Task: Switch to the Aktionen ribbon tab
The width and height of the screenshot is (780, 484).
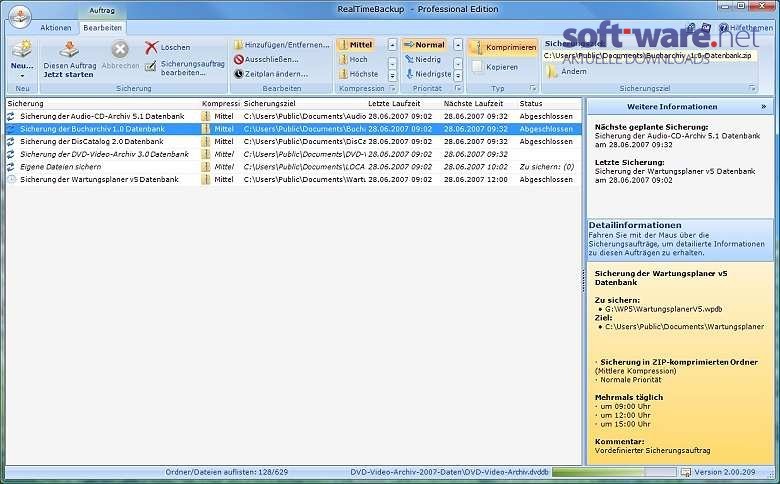Action: tap(56, 28)
